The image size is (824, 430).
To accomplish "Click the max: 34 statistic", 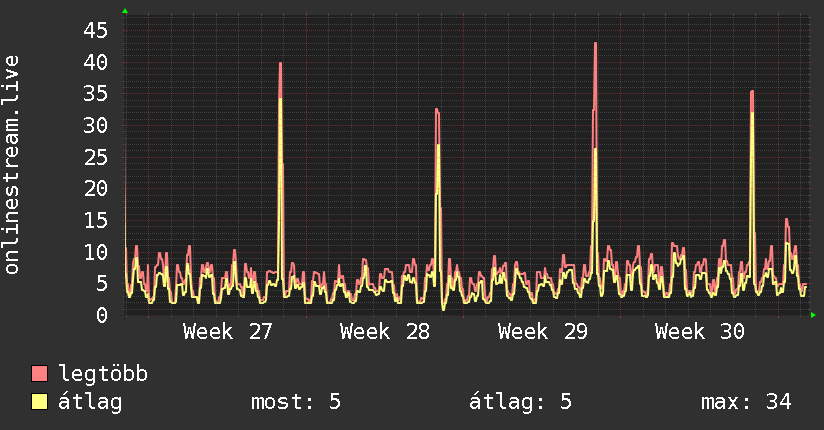I will (746, 402).
